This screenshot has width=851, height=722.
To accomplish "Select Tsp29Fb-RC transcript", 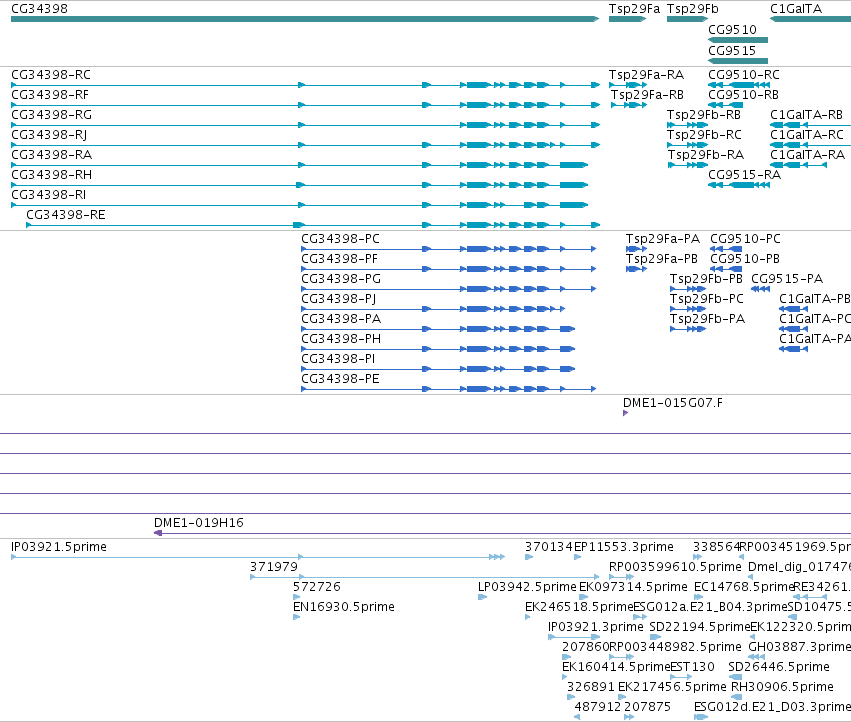I will pyautogui.click(x=688, y=145).
